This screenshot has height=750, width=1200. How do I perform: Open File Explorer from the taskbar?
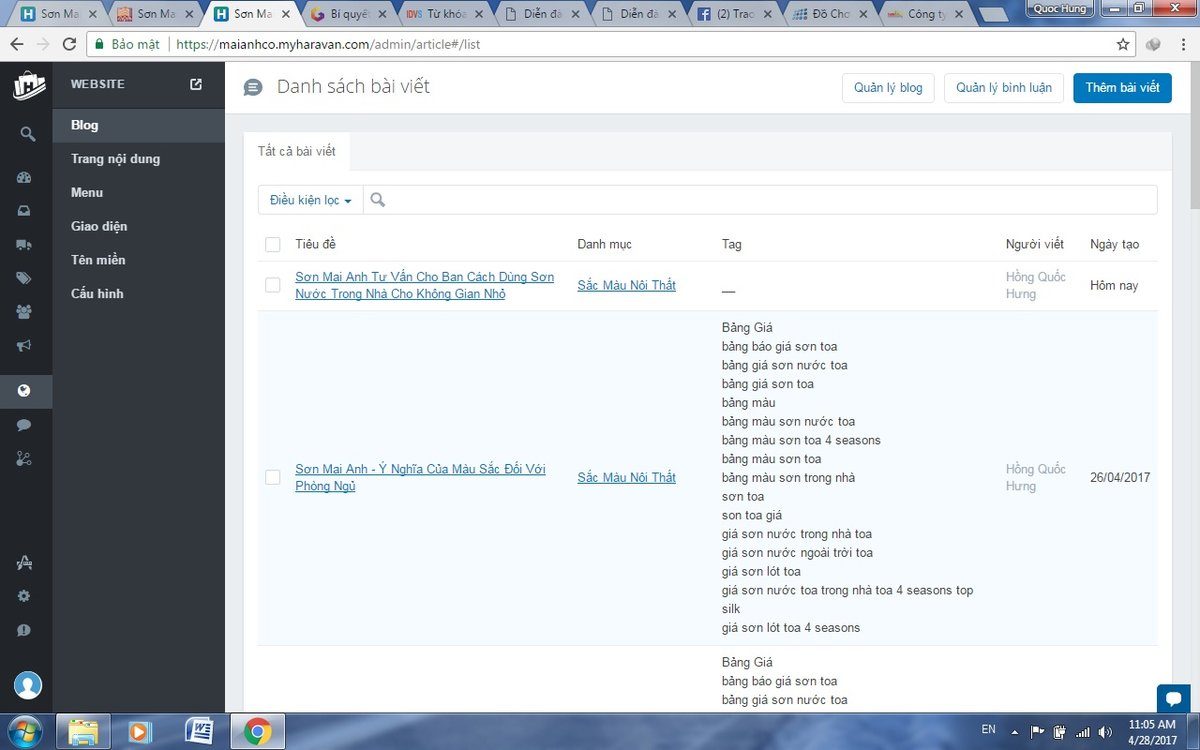pos(84,731)
